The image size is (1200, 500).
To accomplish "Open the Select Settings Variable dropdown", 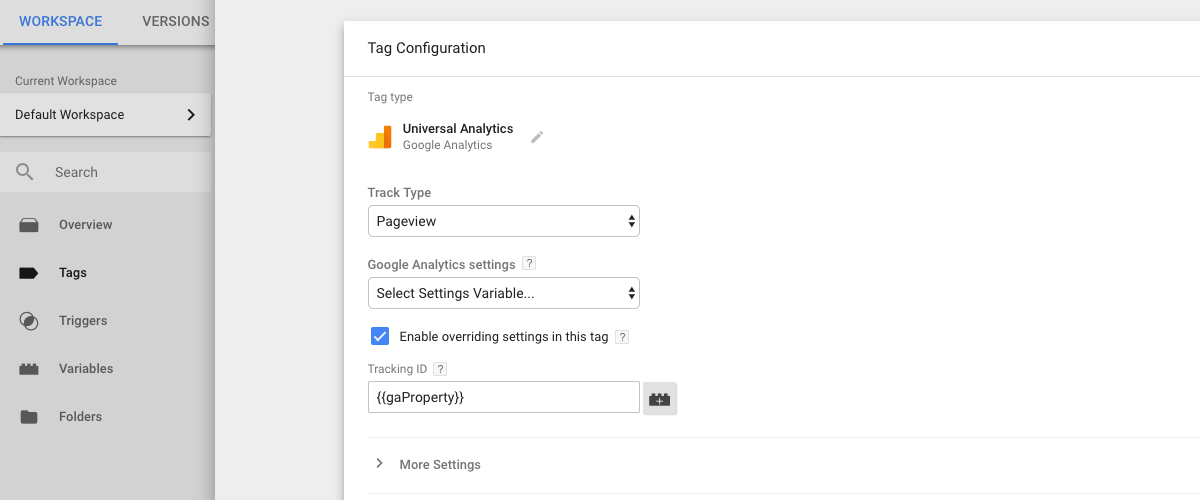I will click(x=504, y=293).
